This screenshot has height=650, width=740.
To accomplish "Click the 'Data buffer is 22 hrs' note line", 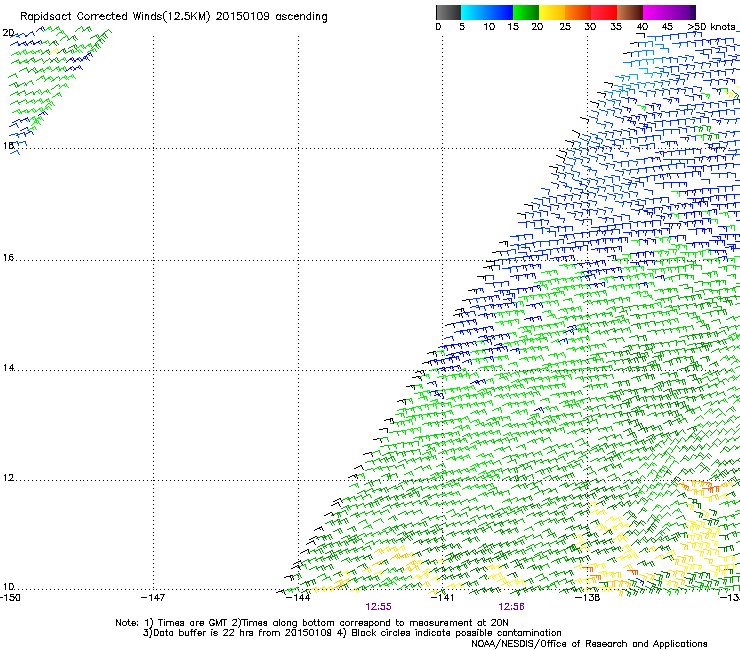I will click(x=352, y=633).
